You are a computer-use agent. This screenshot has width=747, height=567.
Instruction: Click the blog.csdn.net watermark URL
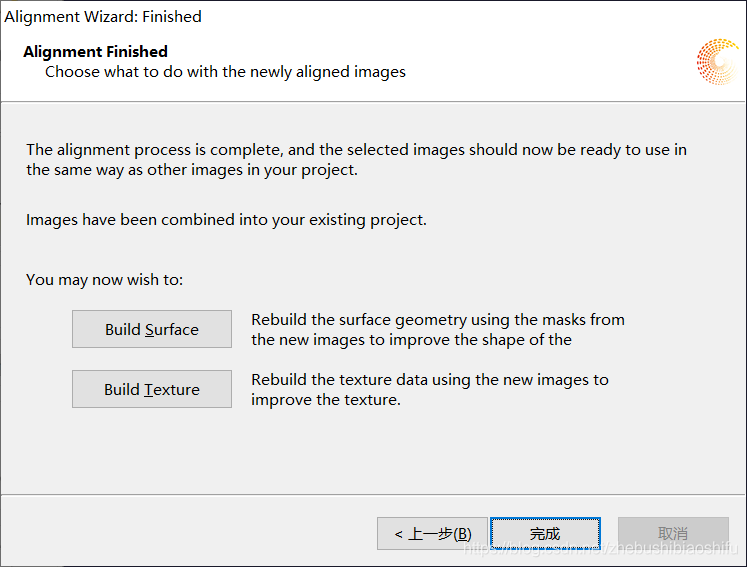coord(601,548)
